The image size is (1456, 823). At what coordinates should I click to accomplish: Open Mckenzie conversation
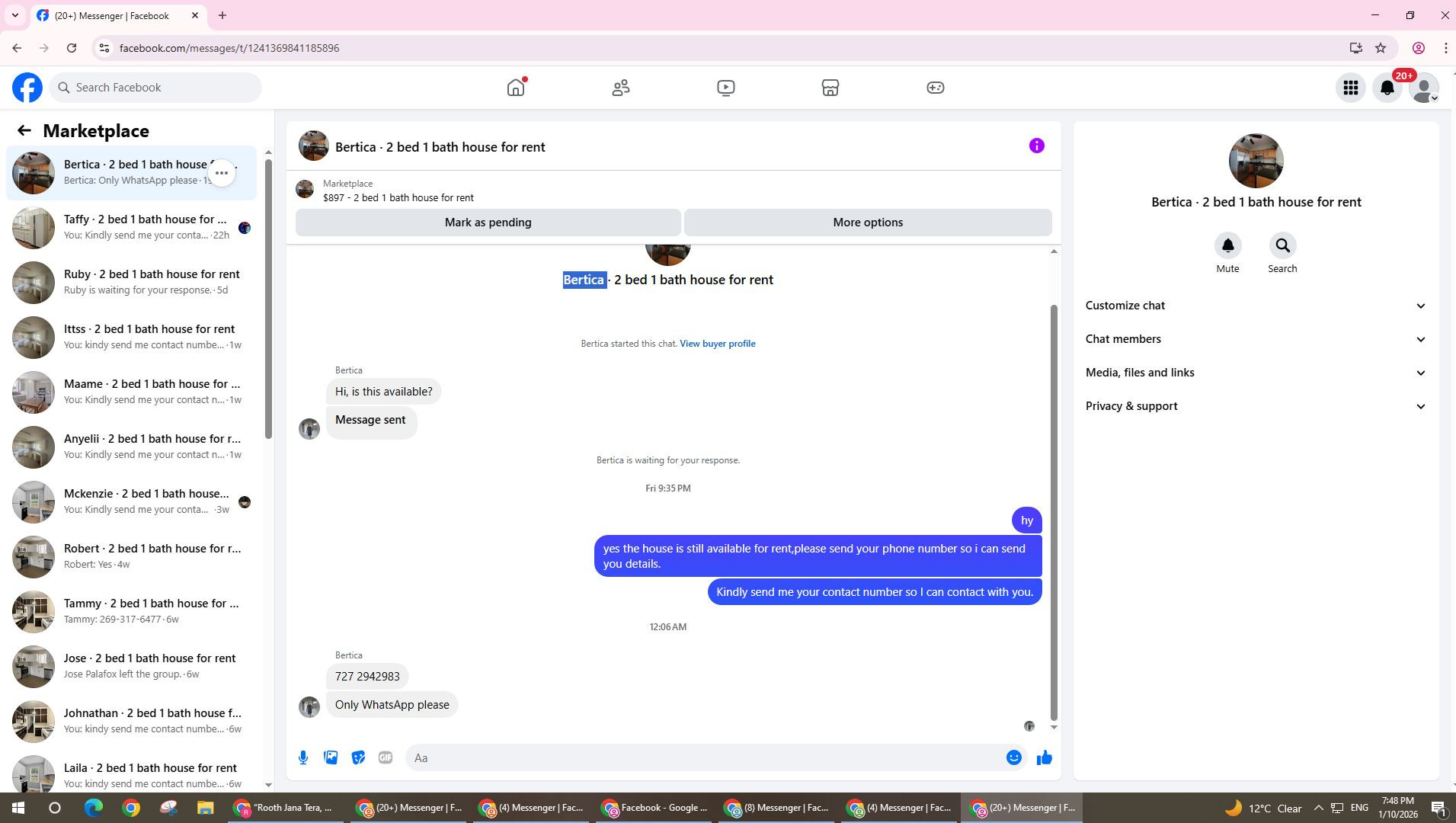pos(131,502)
